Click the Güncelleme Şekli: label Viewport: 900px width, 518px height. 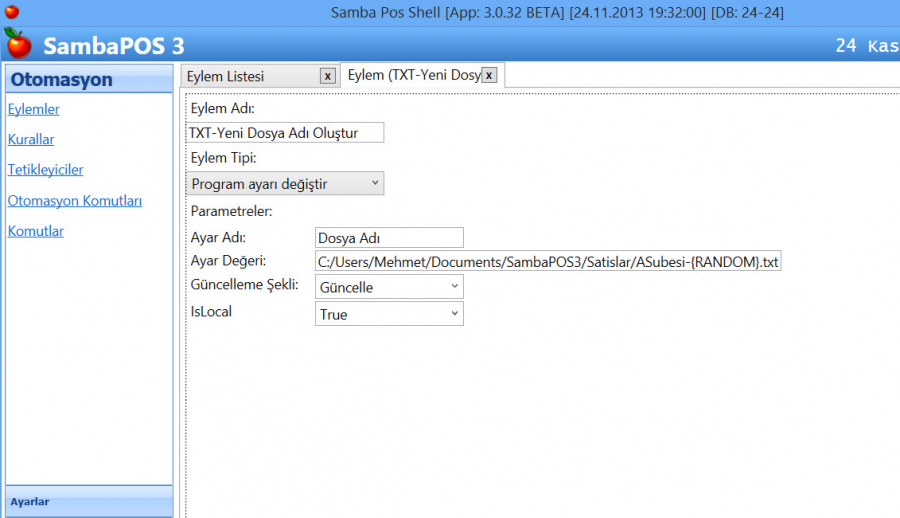245,285
